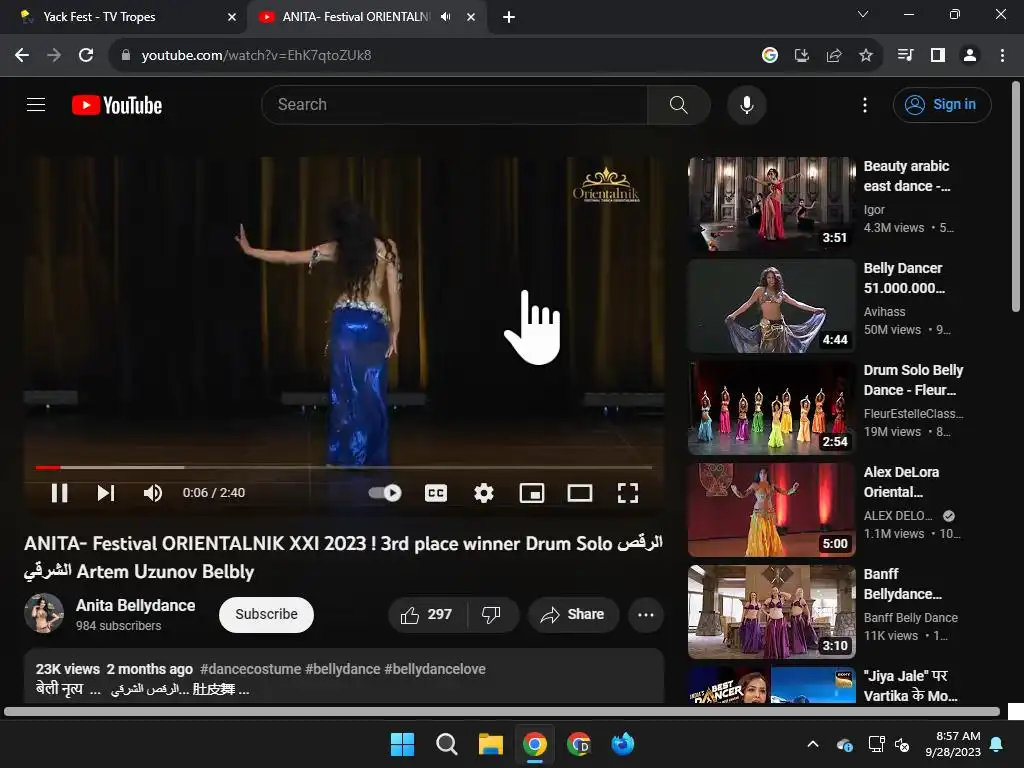This screenshot has height=768, width=1024.
Task: Share this video
Action: point(573,615)
